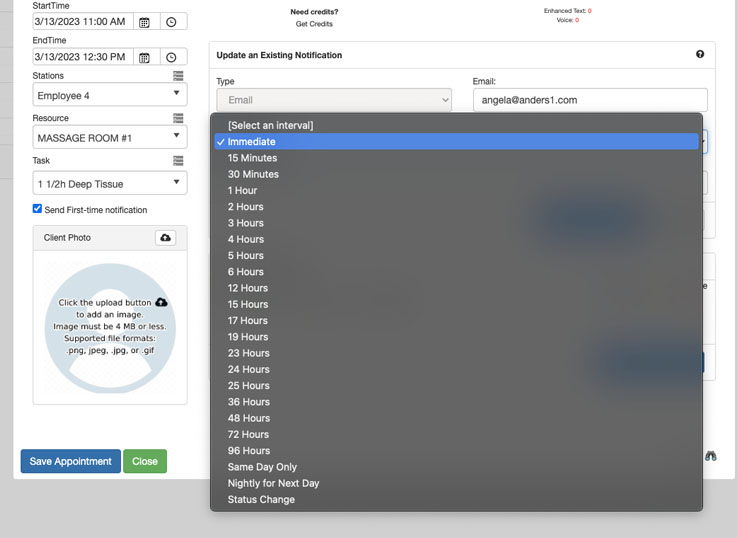This screenshot has width=737, height=538.
Task: Click the cloud upload icon for Client Photo
Action: 166,238
